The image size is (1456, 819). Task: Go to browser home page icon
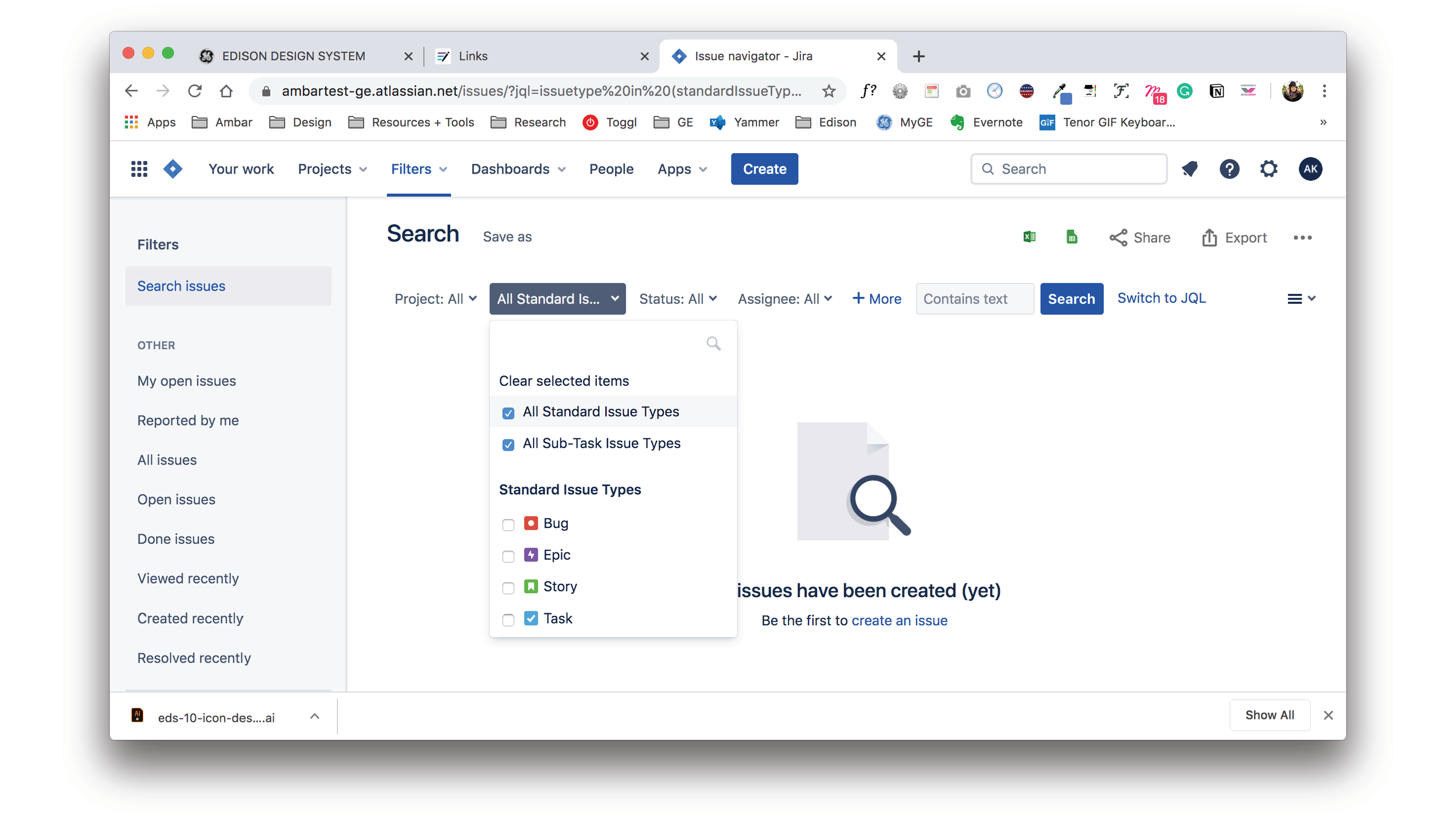coord(226,91)
